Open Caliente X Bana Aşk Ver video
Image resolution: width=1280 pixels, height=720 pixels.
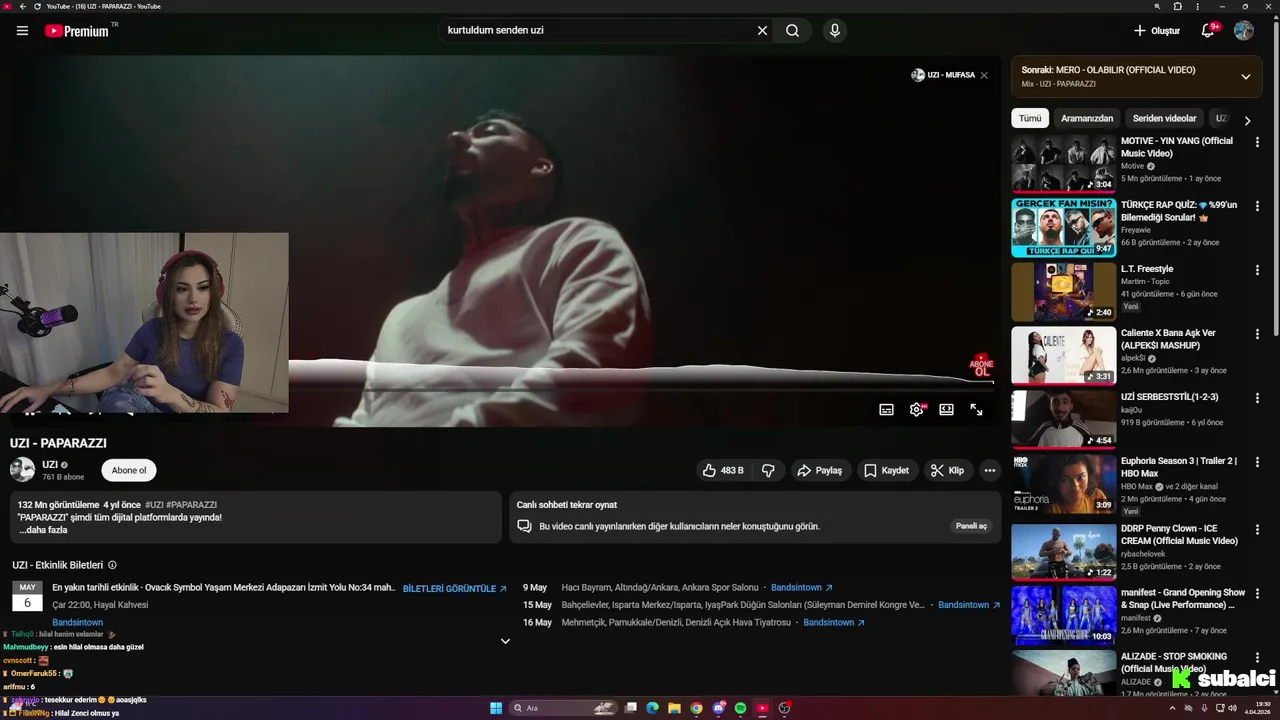click(x=1063, y=355)
